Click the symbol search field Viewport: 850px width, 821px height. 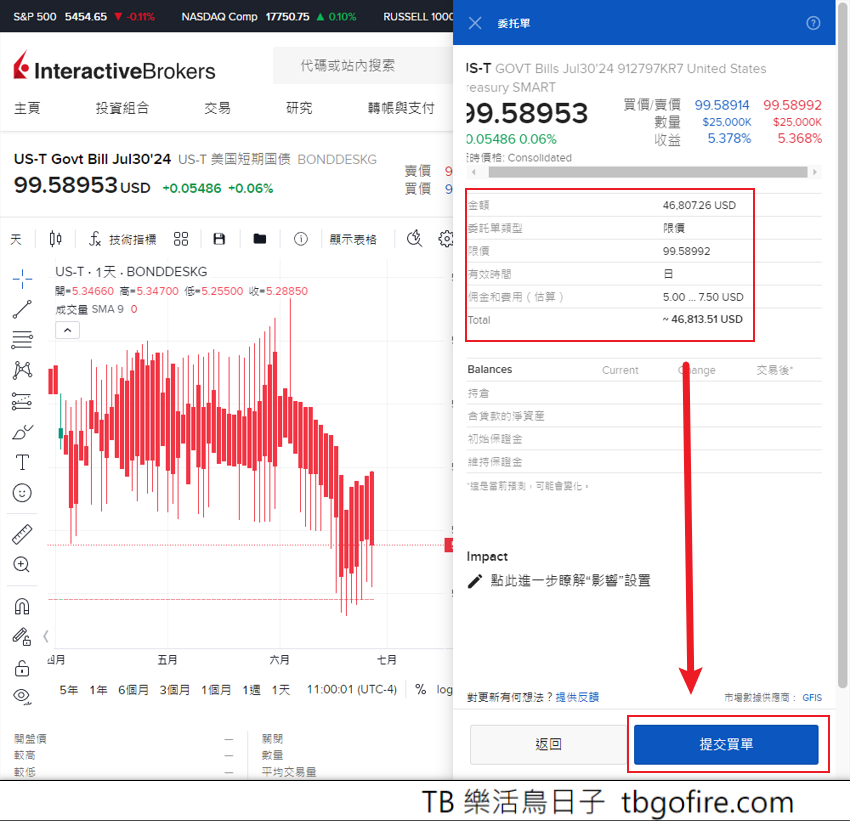tap(363, 66)
